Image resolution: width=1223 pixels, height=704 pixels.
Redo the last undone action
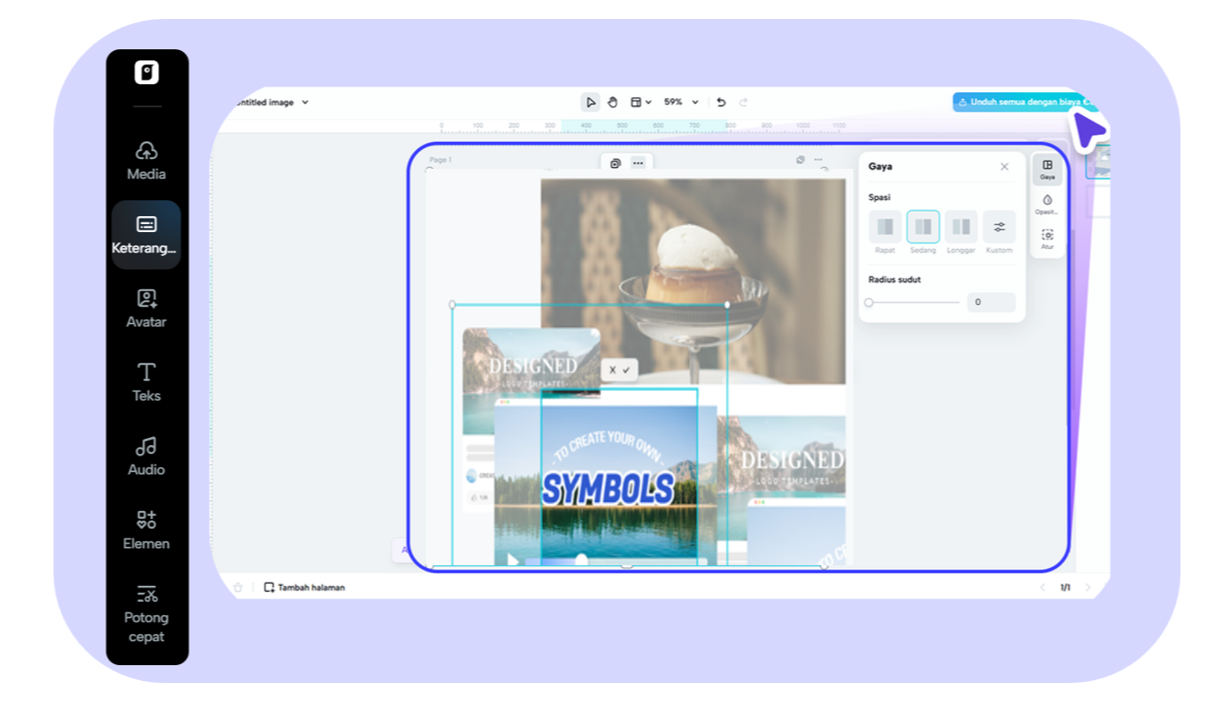743,102
